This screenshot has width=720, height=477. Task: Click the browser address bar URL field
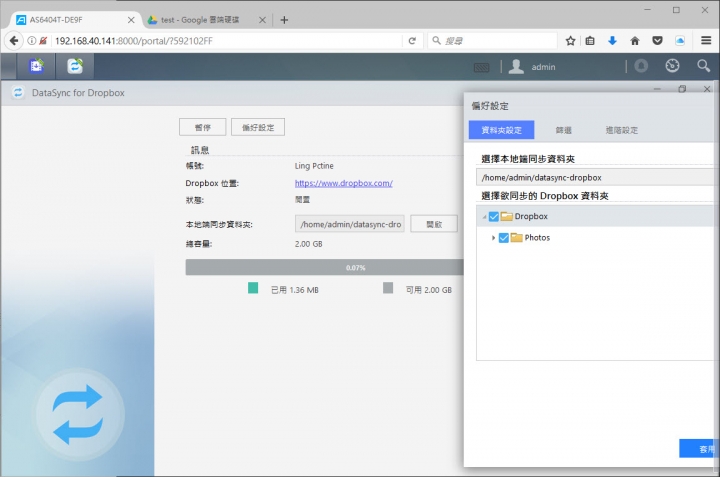click(x=227, y=41)
